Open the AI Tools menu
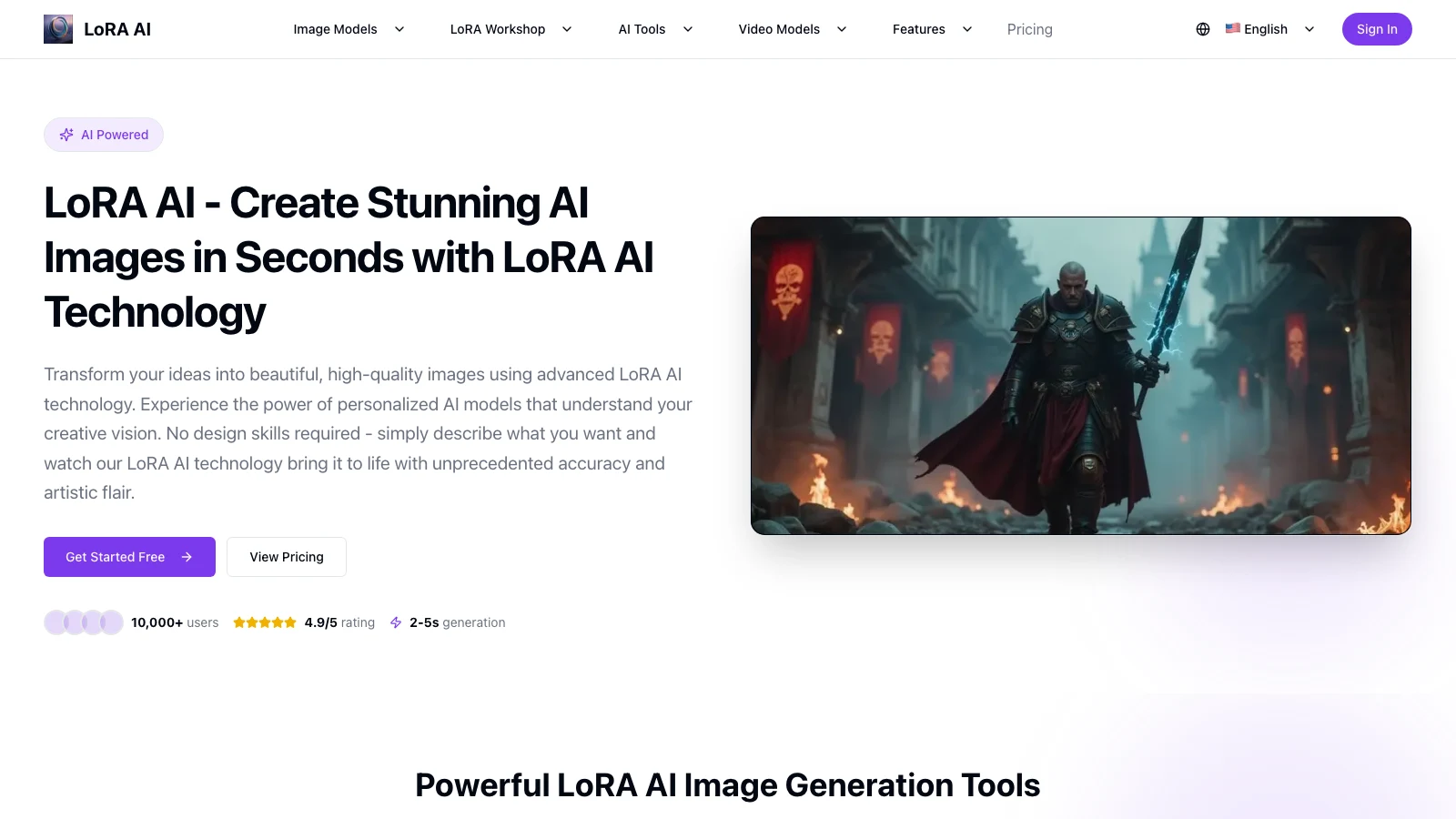1456x819 pixels. coord(642,29)
